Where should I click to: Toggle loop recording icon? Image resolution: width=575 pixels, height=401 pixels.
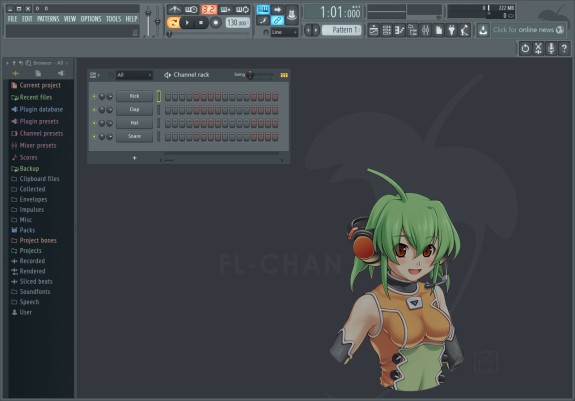pyautogui.click(x=242, y=10)
